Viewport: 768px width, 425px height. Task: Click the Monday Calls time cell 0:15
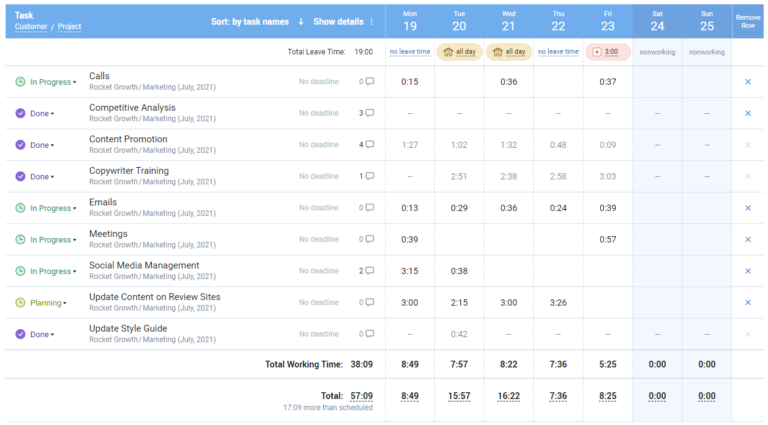[x=410, y=82]
